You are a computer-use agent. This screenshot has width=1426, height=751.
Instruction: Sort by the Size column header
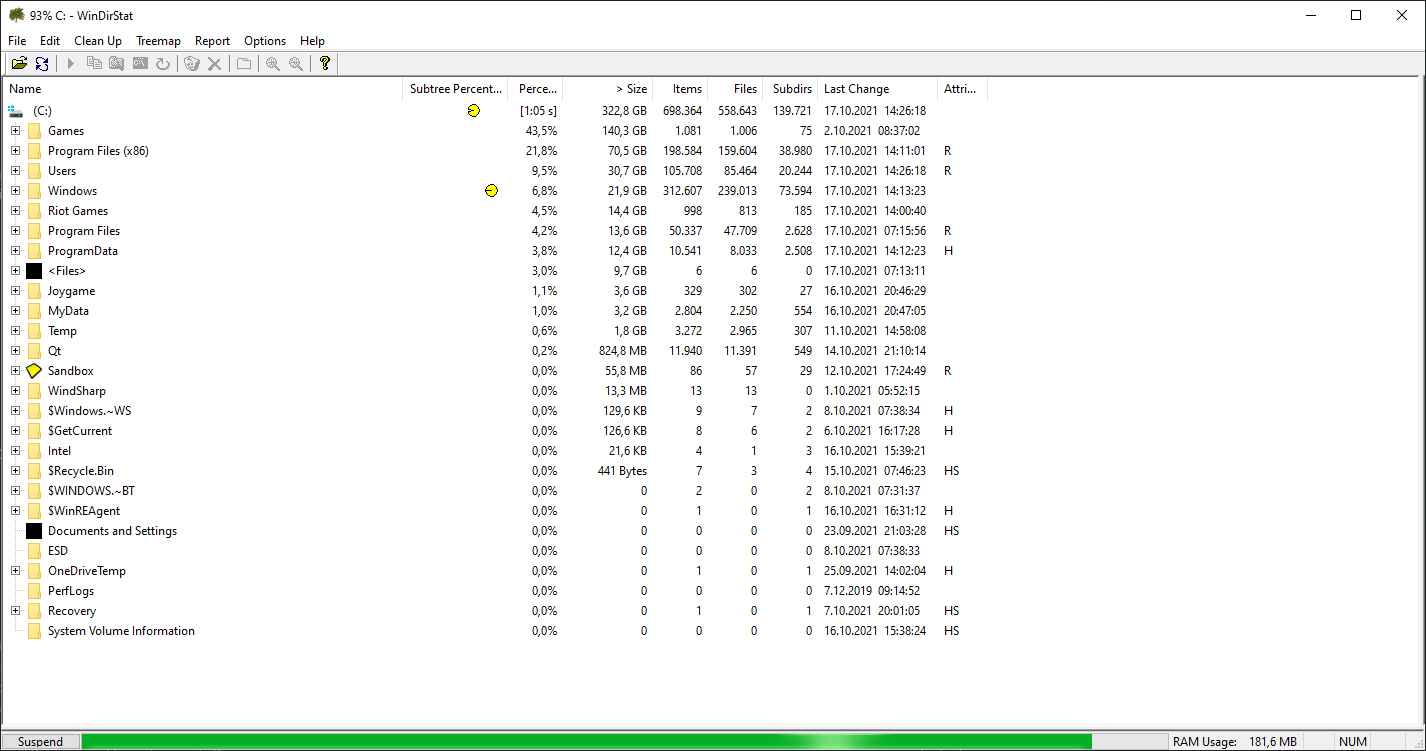point(608,89)
